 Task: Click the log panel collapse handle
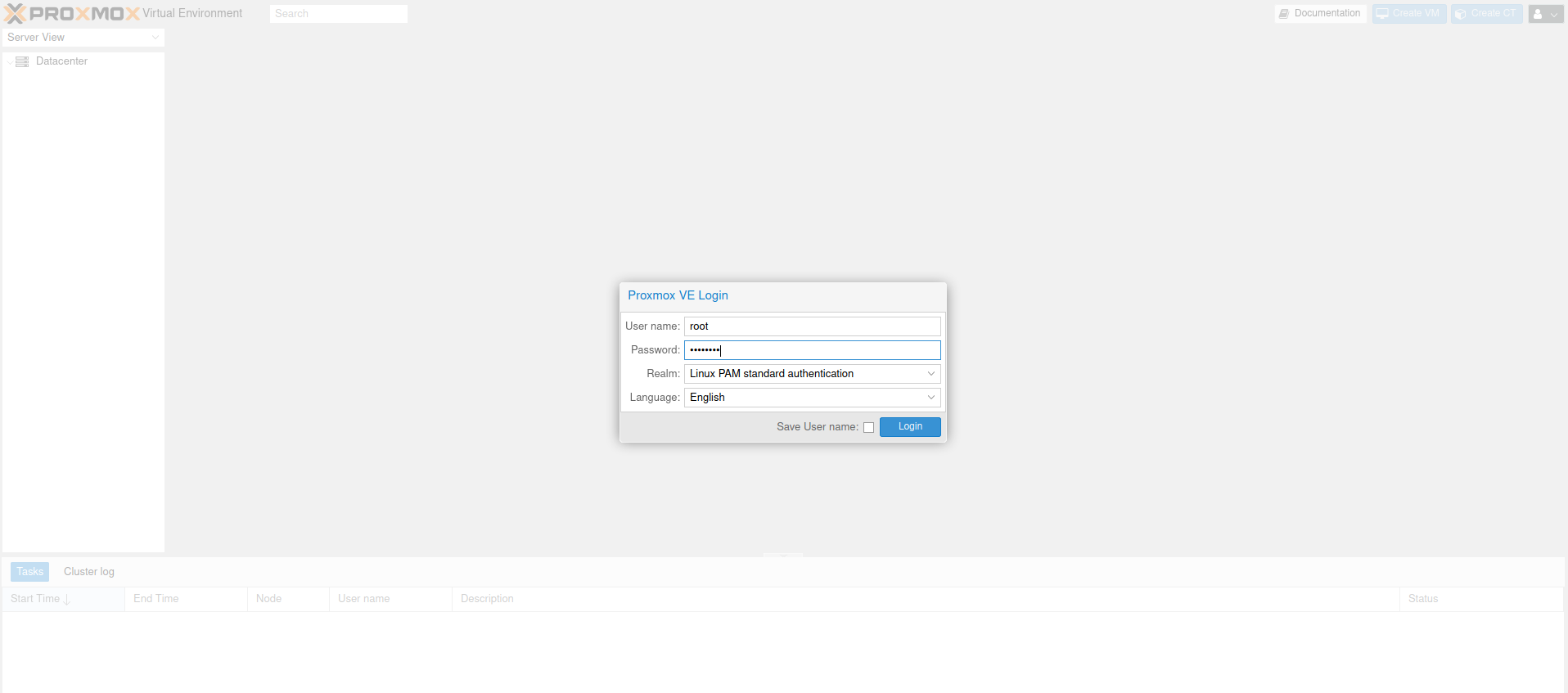tap(783, 555)
